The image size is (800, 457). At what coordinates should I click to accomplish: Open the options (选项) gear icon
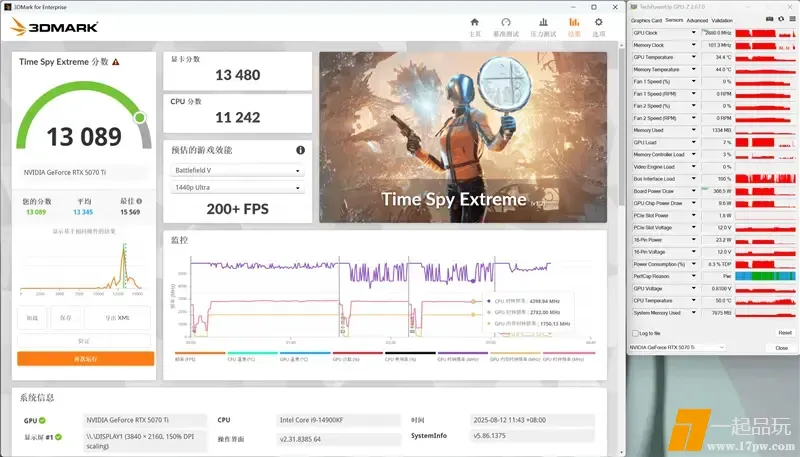tap(598, 22)
